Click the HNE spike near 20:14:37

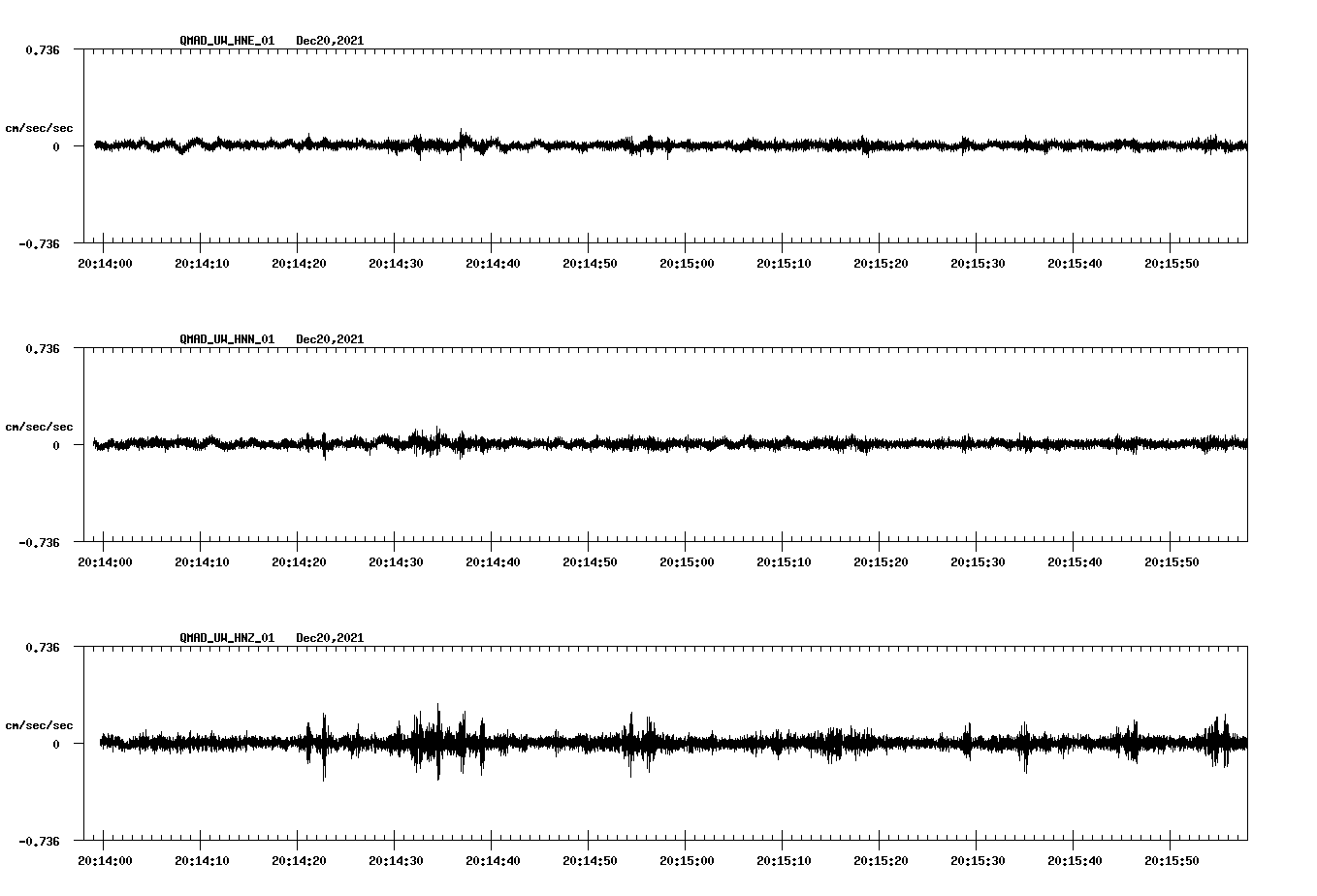pos(462,144)
